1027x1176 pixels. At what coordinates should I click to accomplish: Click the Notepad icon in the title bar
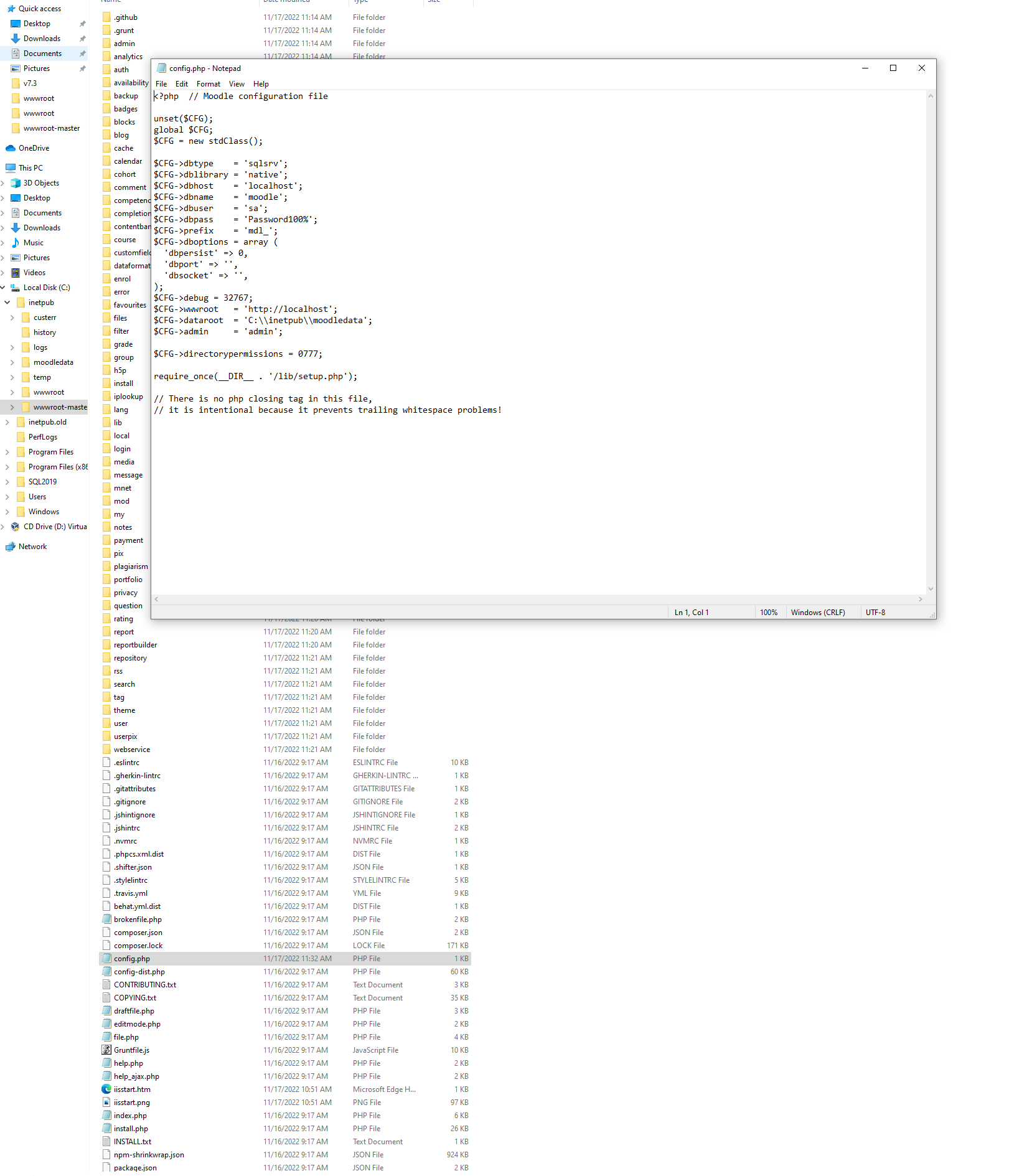tap(162, 68)
